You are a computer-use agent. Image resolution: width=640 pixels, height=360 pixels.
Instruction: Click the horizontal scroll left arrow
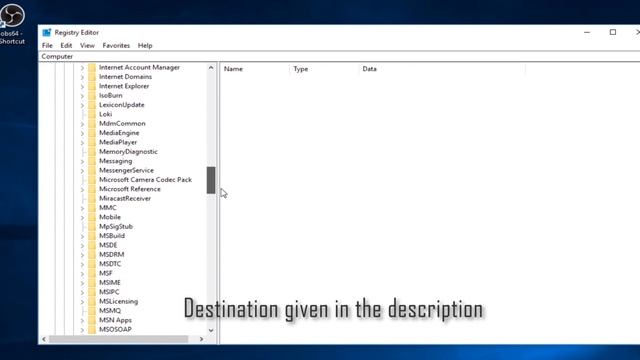[44, 339]
